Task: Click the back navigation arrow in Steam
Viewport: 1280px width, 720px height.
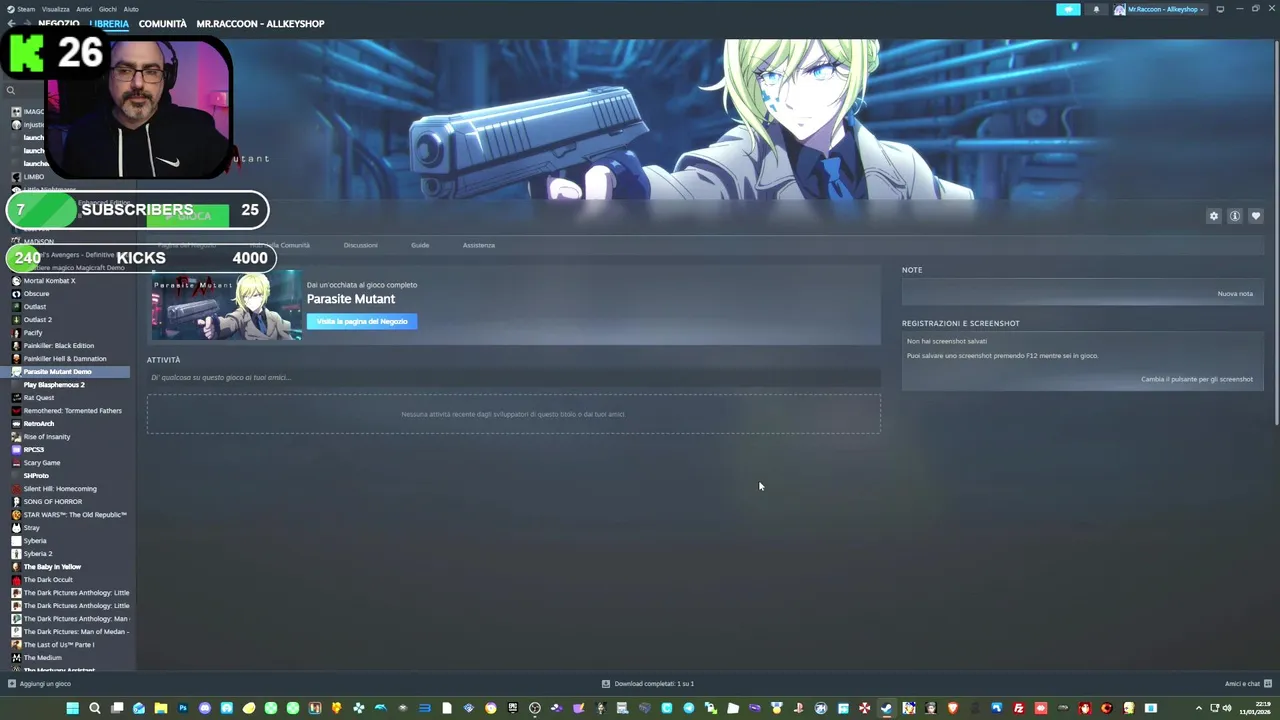Action: tap(11, 24)
